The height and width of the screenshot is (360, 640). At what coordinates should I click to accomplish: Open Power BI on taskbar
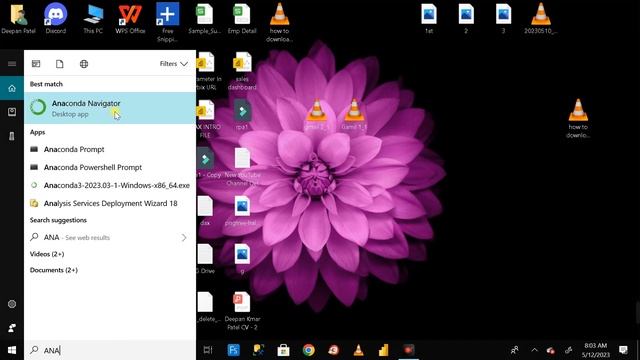[383, 350]
